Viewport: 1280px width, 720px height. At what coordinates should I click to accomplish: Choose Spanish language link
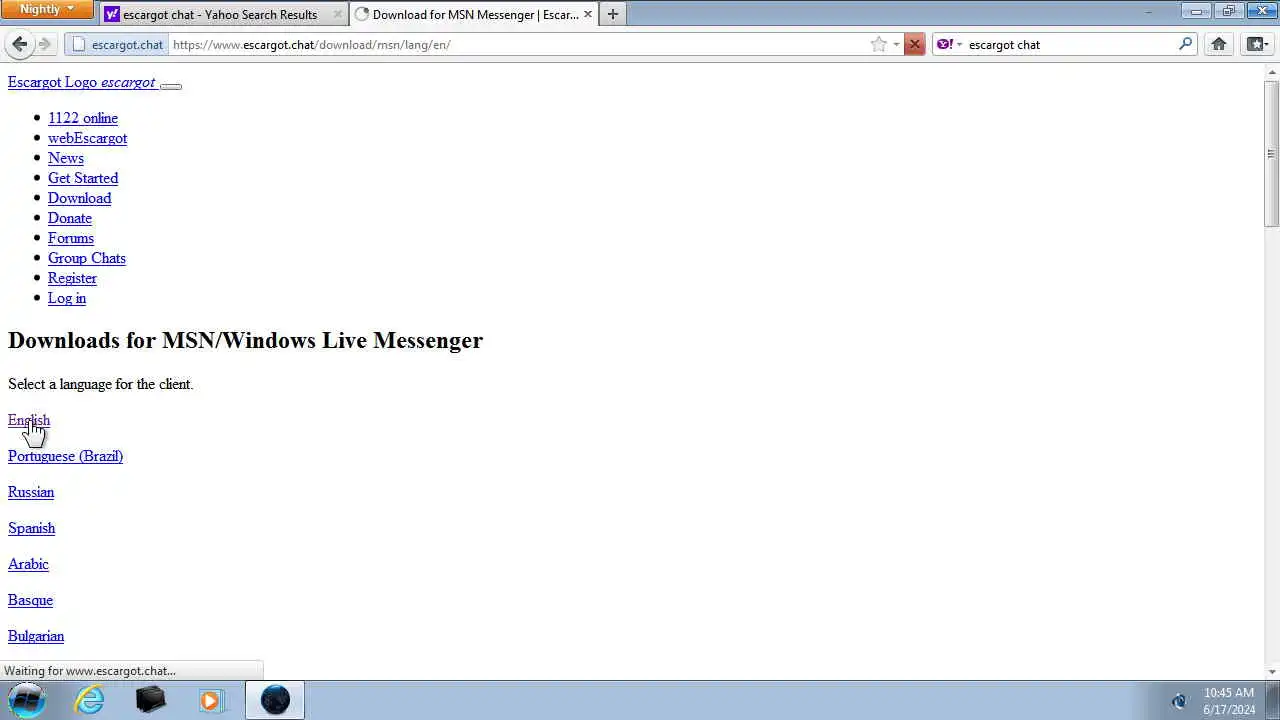31,528
